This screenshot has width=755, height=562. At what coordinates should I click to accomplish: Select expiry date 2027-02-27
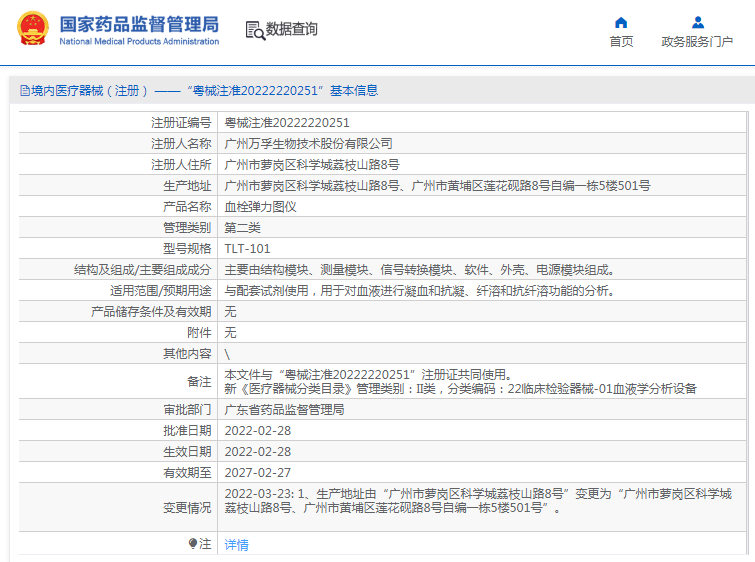point(258,473)
